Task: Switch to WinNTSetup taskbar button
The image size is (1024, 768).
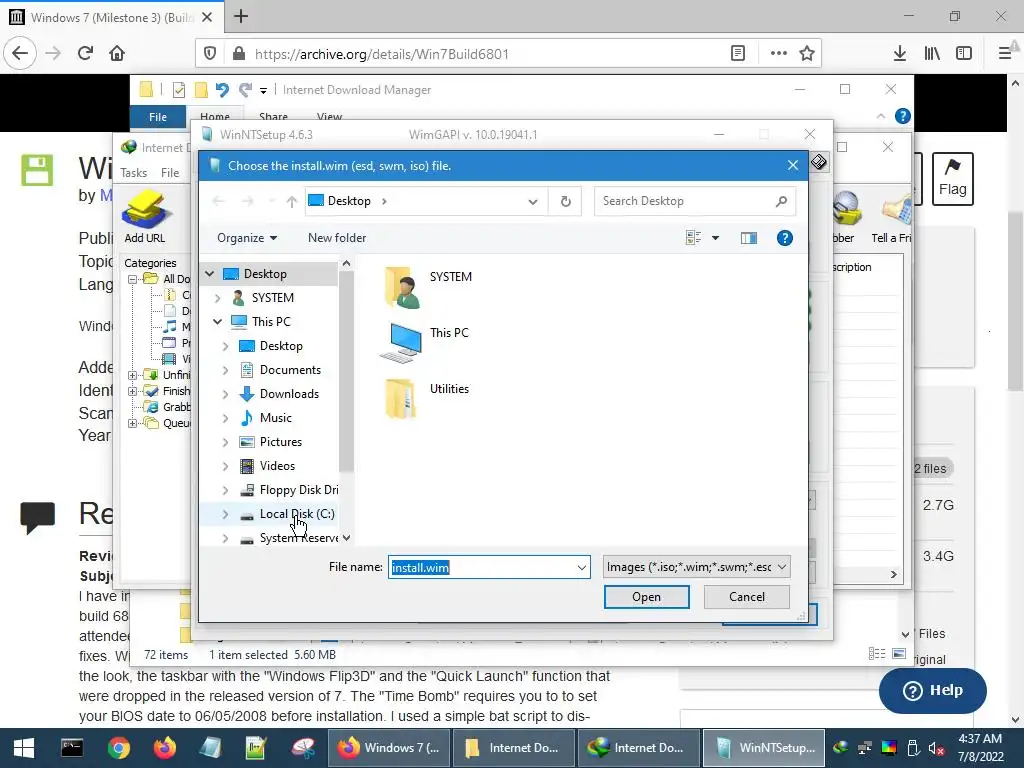Action: click(x=764, y=748)
